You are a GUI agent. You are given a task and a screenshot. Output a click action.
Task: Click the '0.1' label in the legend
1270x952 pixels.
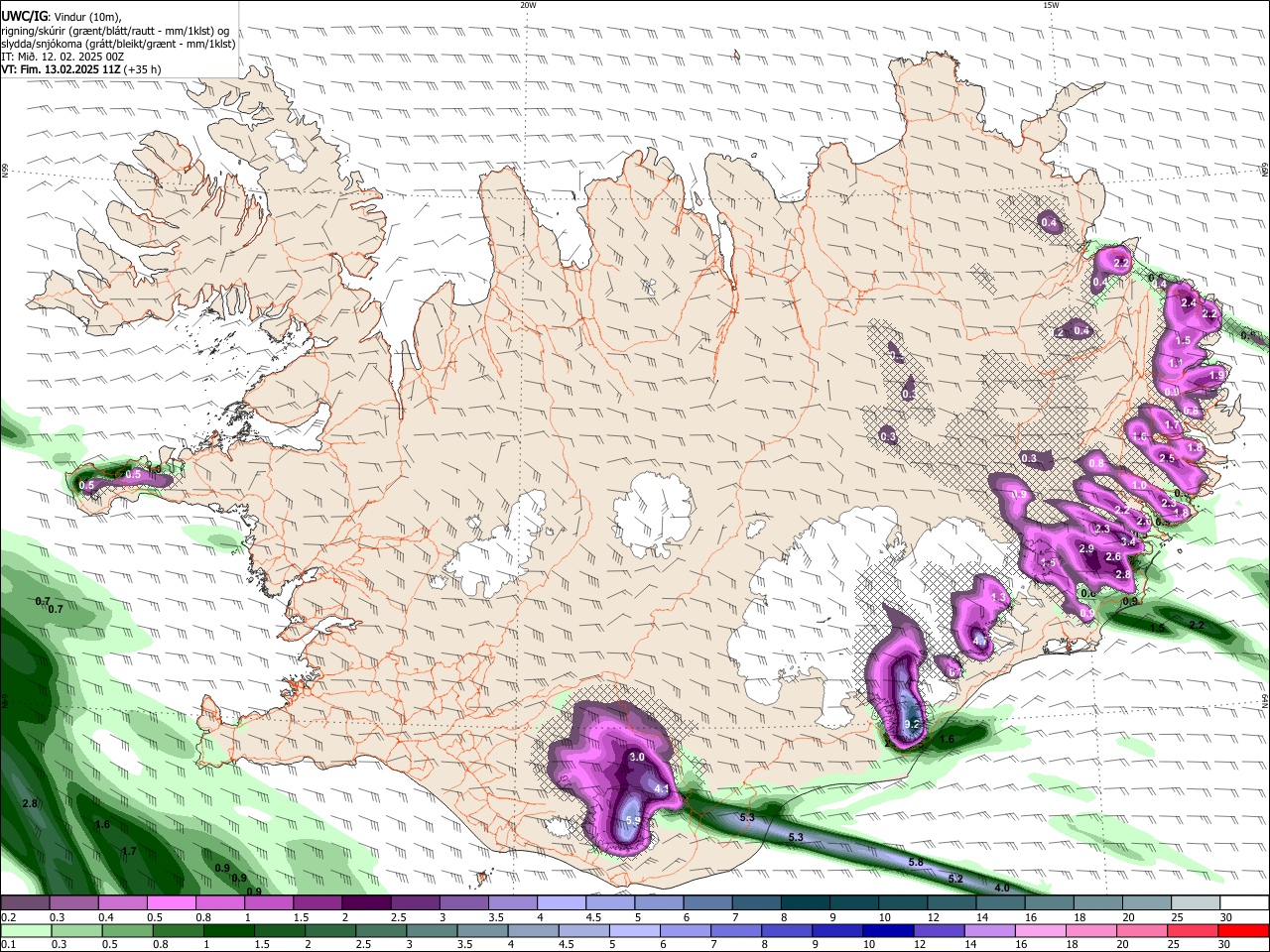8,945
